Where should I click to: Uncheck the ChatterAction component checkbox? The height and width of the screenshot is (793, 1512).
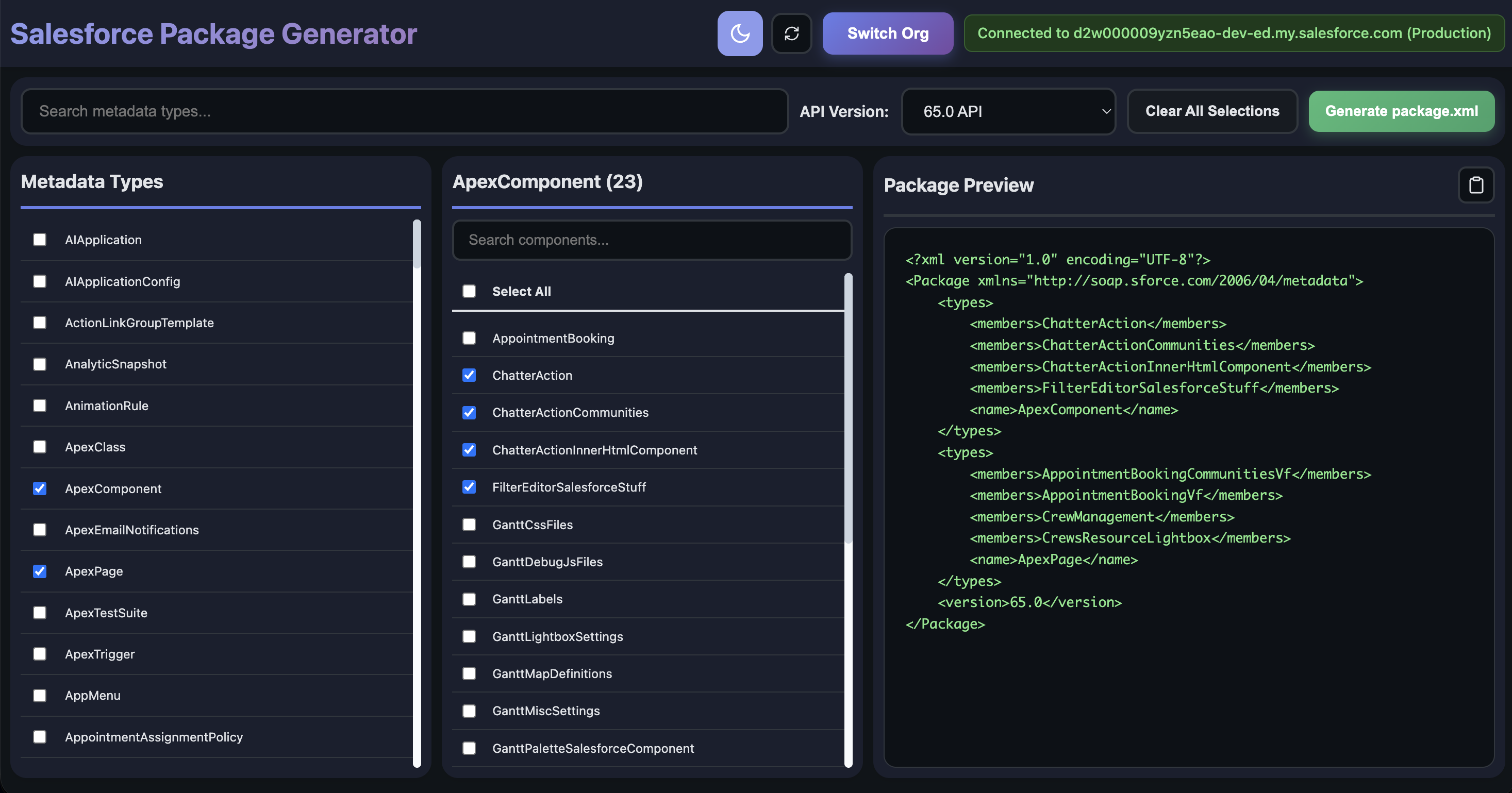pos(469,376)
